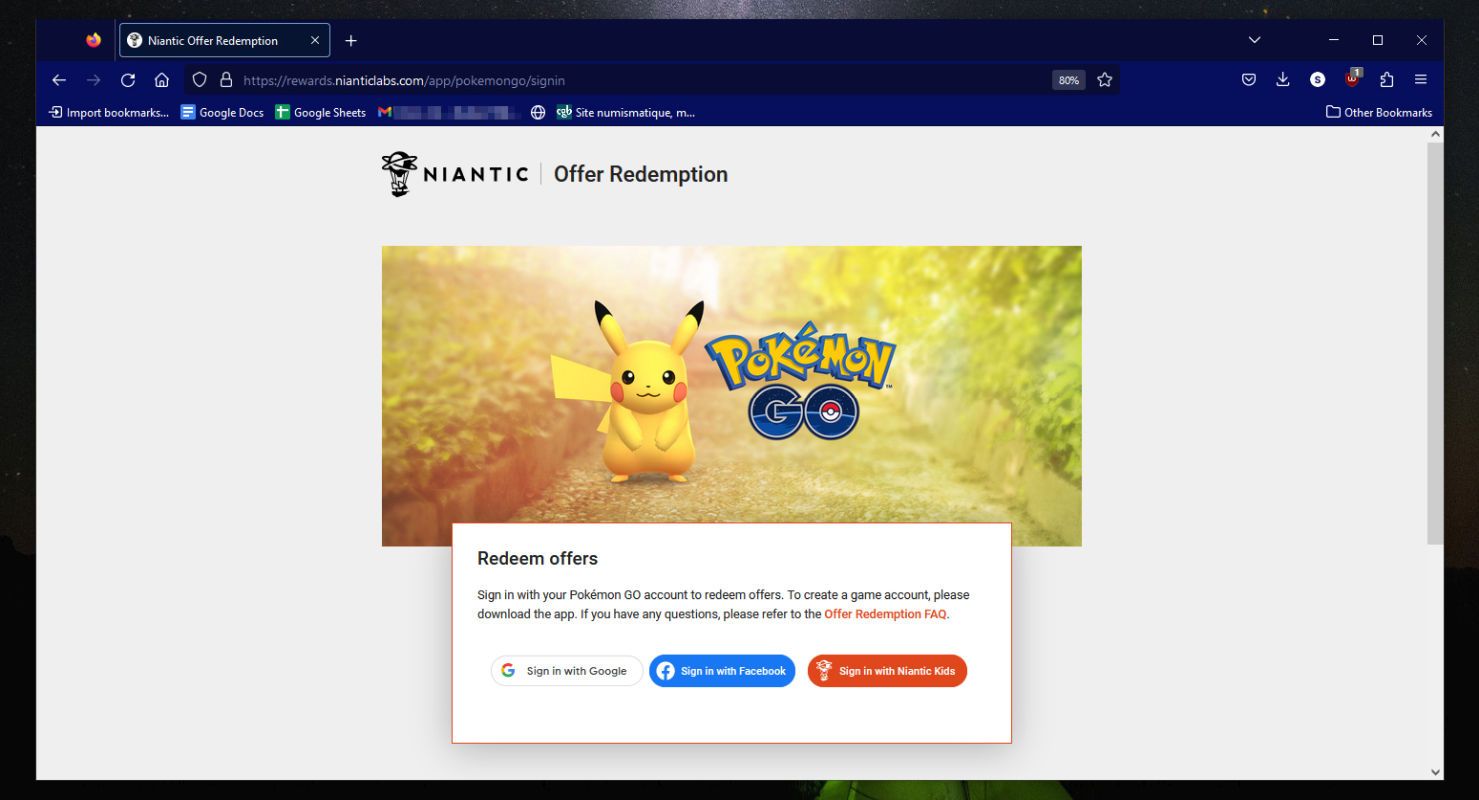The width and height of the screenshot is (1479, 800).
Task: Click the globe bookmark icon
Action: [x=538, y=112]
